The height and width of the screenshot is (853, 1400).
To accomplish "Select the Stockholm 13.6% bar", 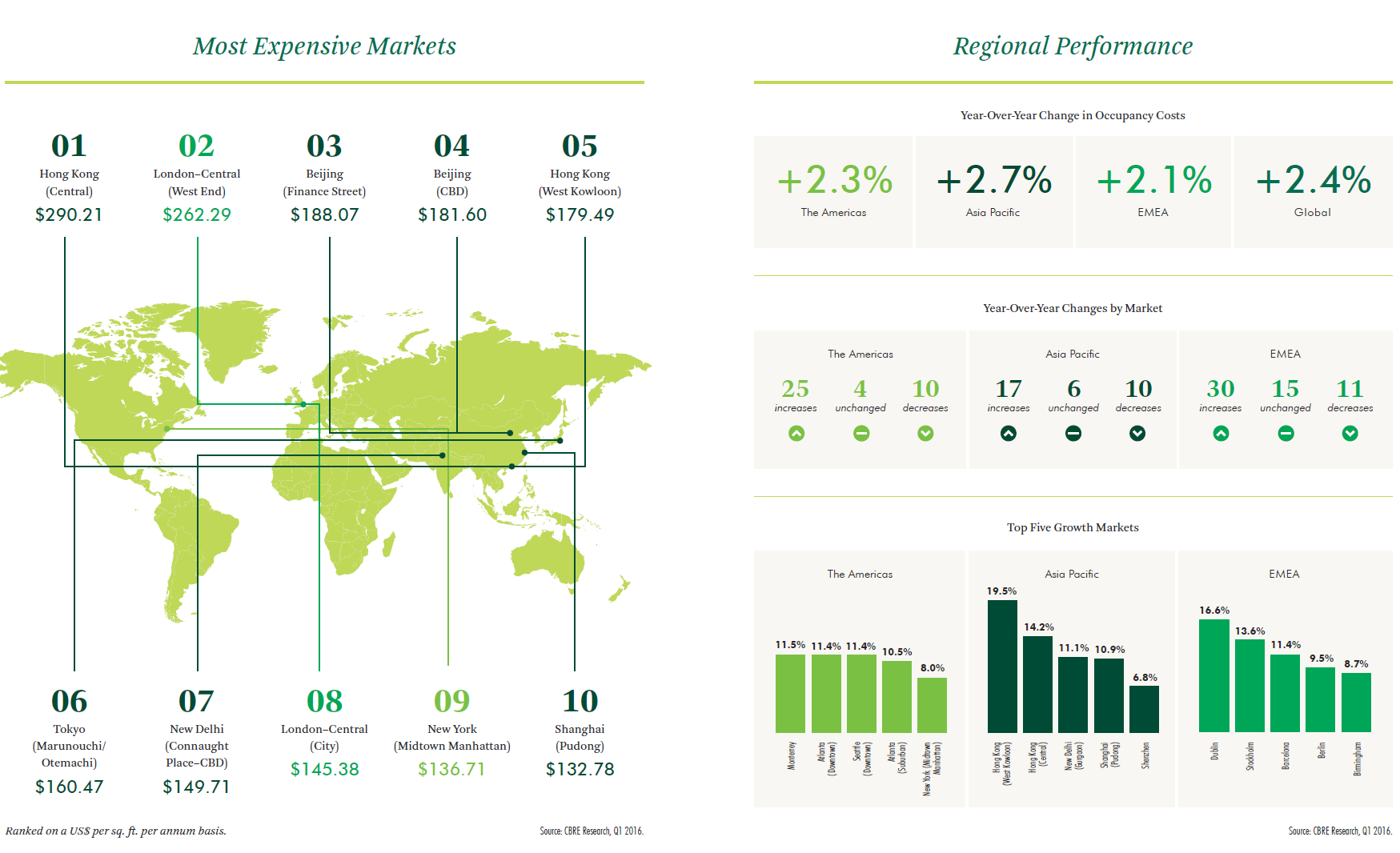I will coord(1250,686).
